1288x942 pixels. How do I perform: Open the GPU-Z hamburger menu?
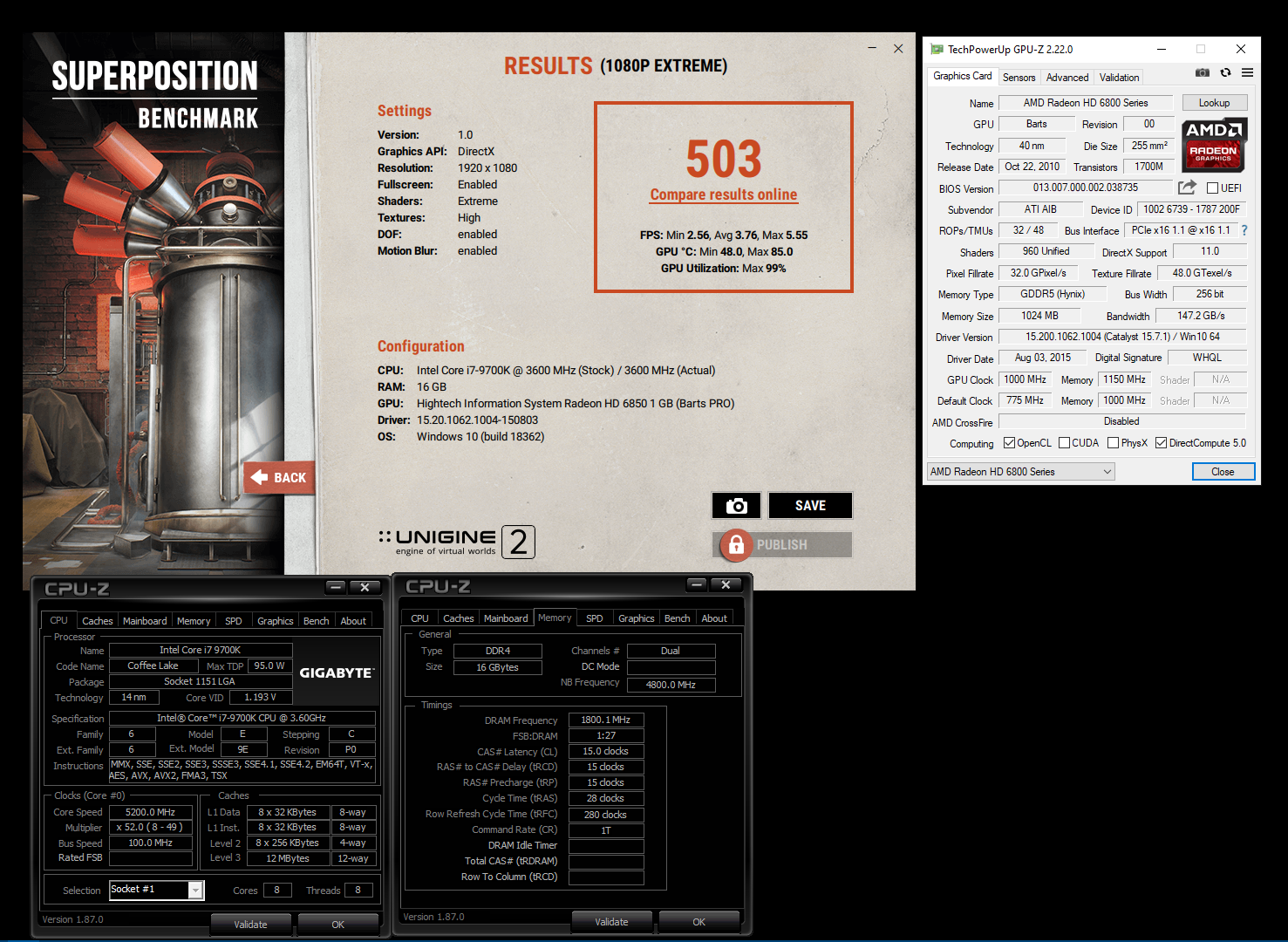(x=1248, y=72)
